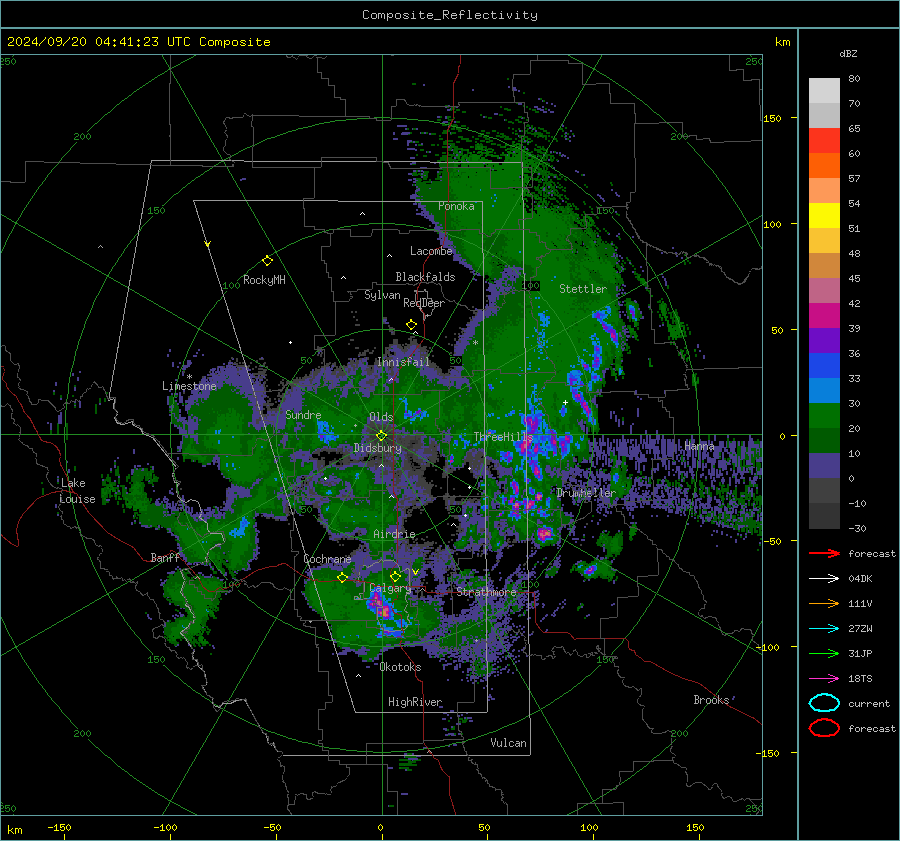The image size is (900, 841).
Task: Click the RedDeer city label
Action: [424, 303]
